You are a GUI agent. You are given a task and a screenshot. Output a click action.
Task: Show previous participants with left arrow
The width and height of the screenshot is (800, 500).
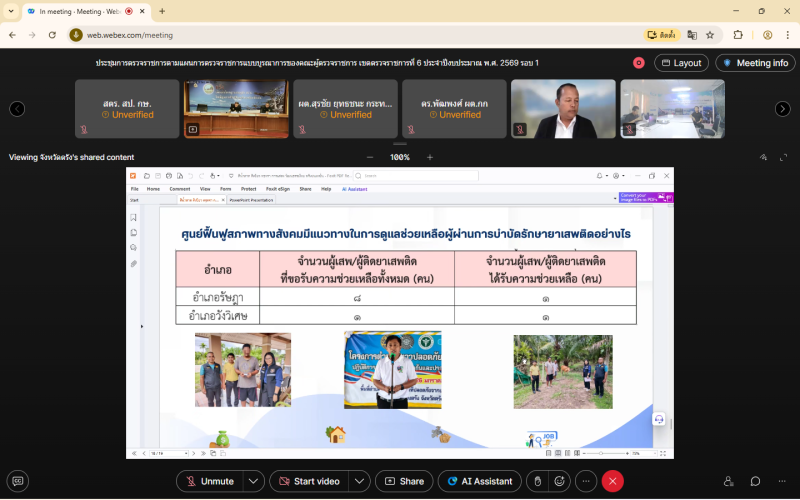tap(17, 109)
